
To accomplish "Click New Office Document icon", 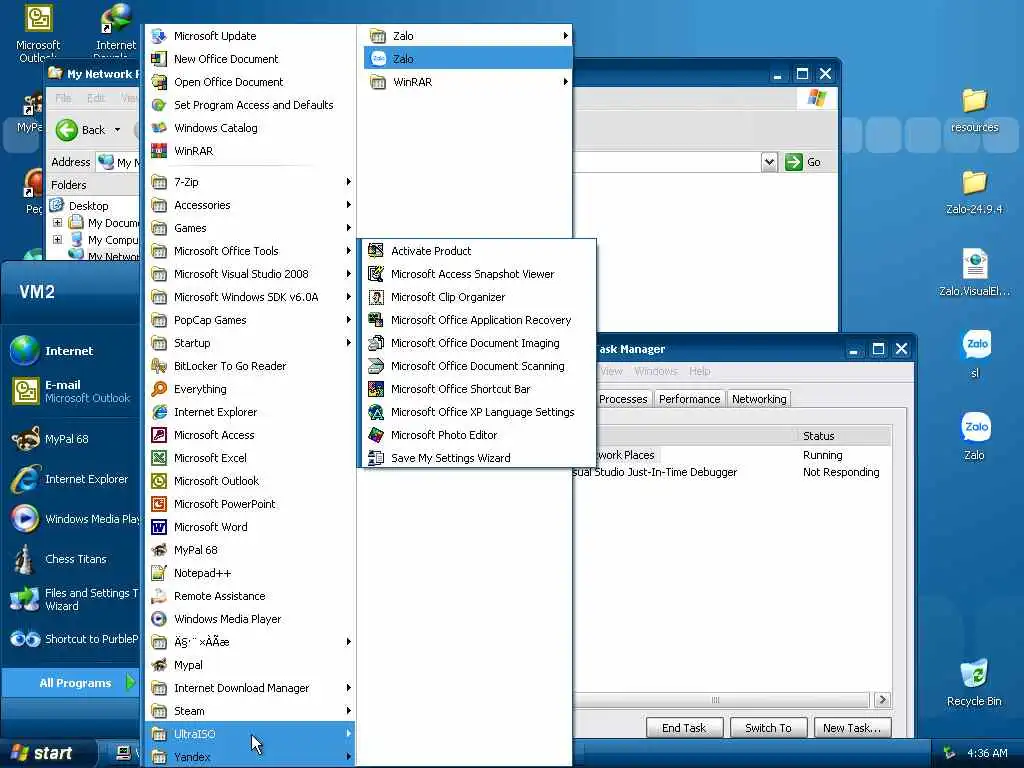I will click(x=159, y=59).
